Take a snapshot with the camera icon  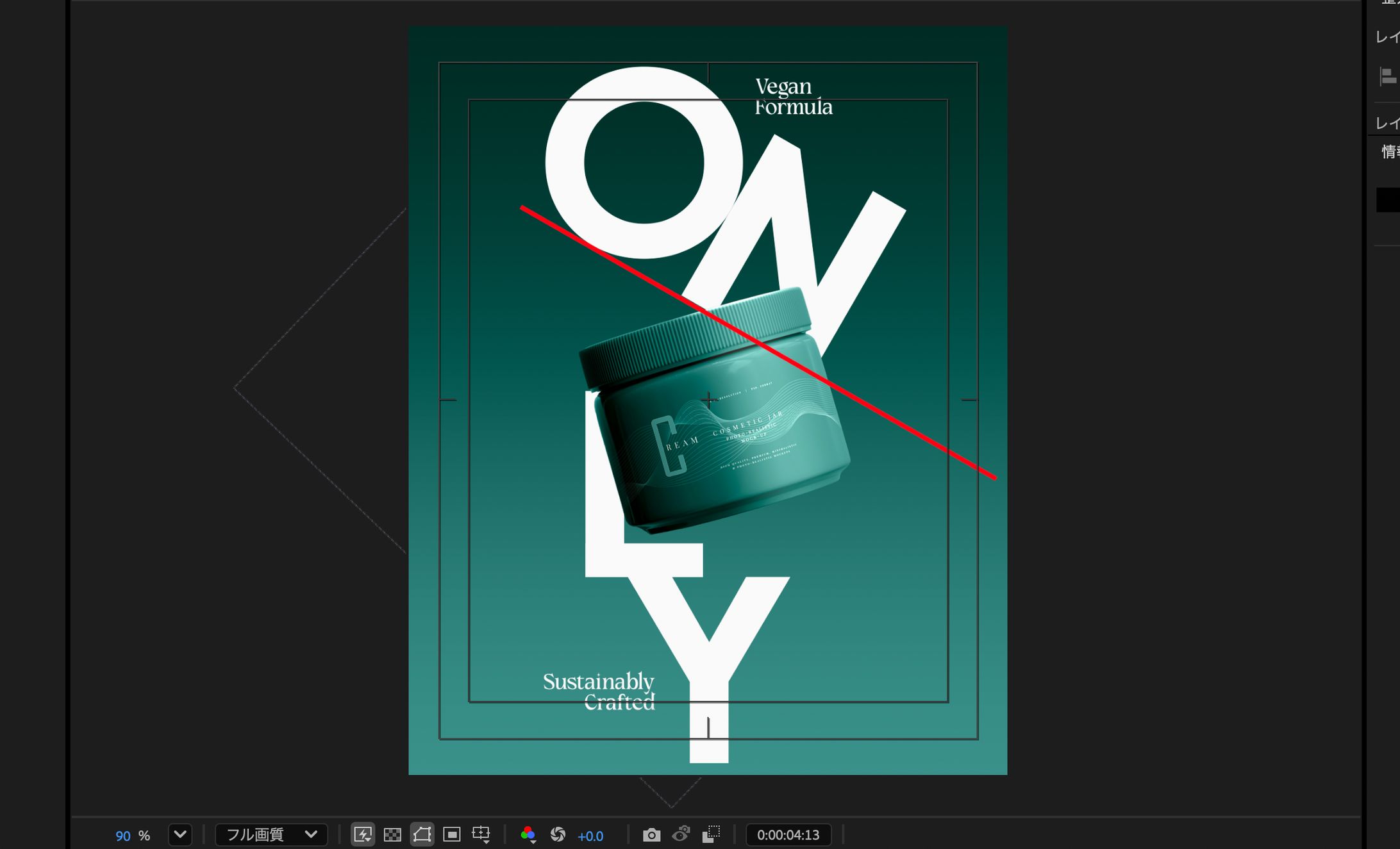click(x=651, y=835)
